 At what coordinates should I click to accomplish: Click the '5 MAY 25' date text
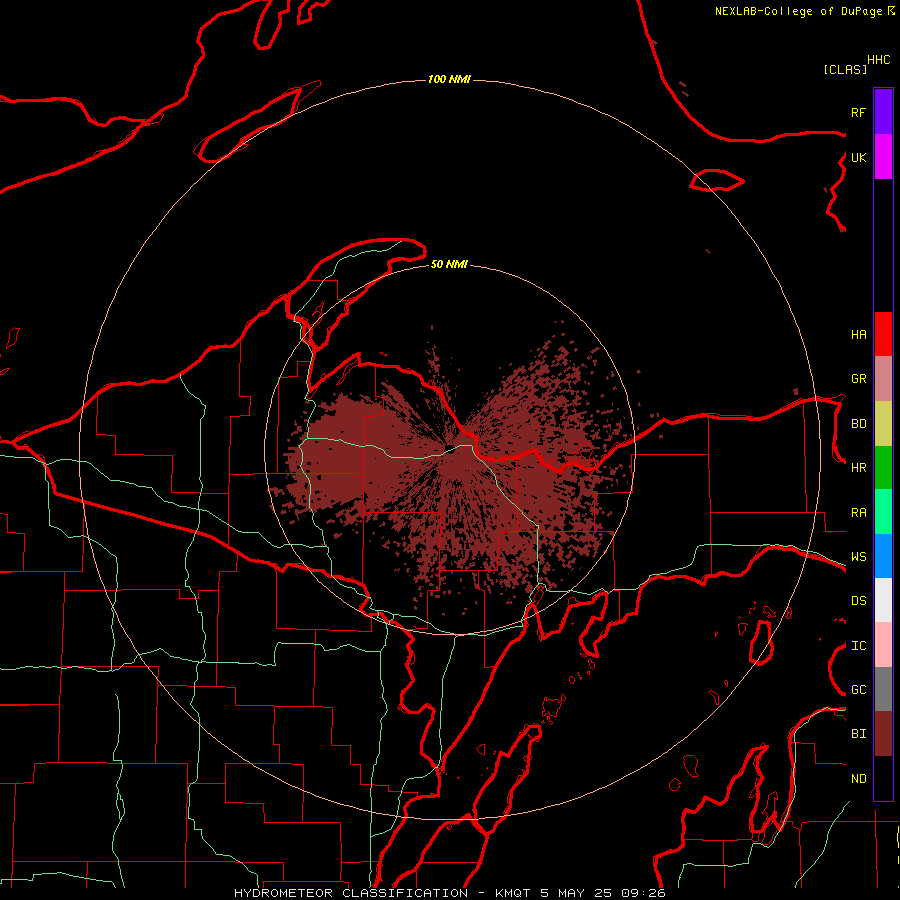[576, 893]
